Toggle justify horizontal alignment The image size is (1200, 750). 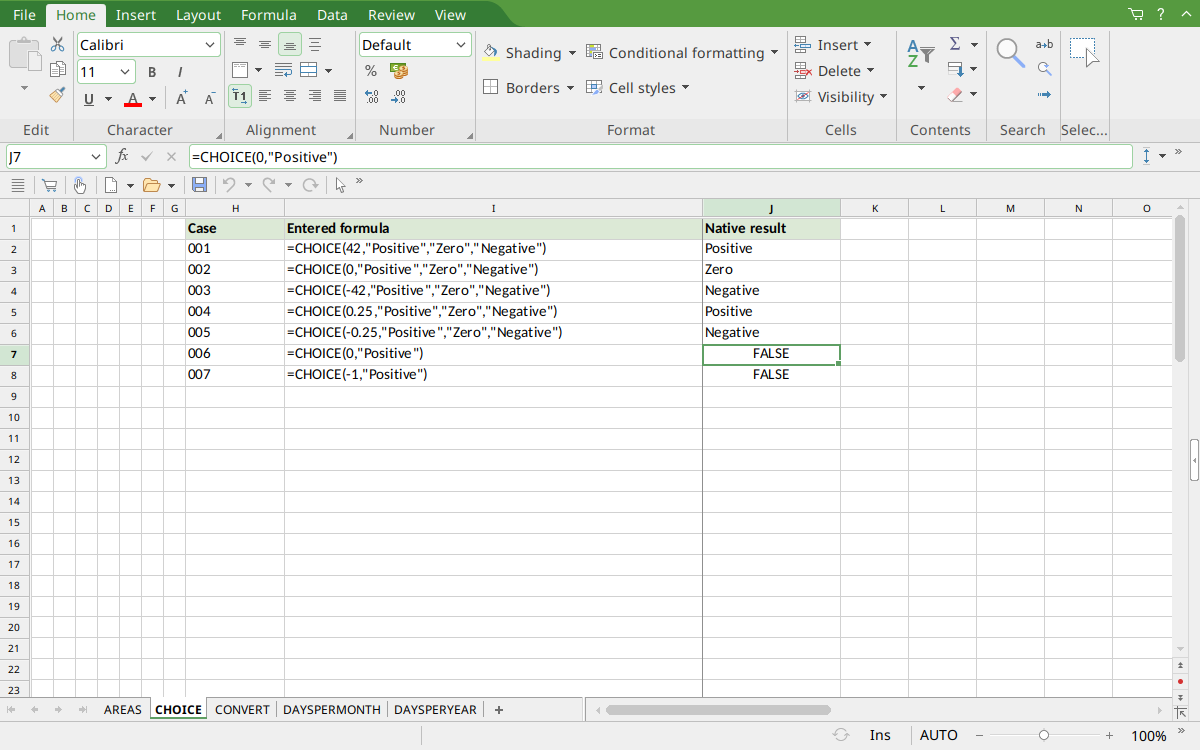pos(340,96)
